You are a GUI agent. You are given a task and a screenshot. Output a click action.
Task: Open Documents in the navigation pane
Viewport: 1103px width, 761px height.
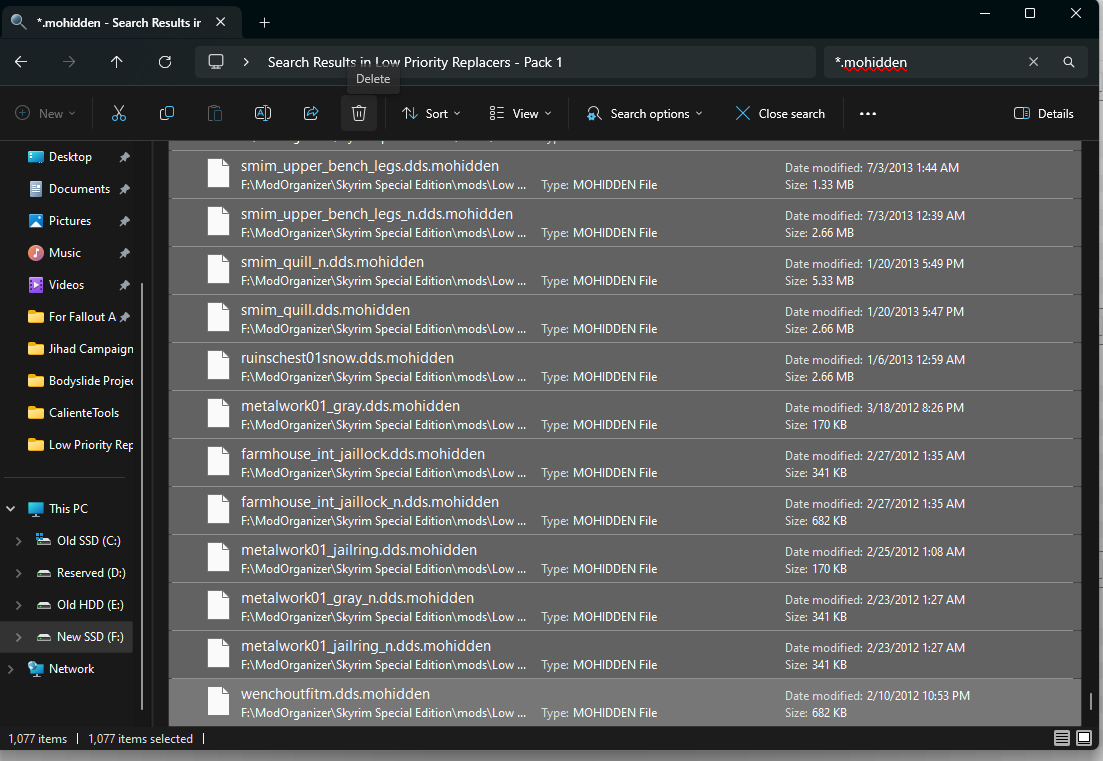[79, 188]
